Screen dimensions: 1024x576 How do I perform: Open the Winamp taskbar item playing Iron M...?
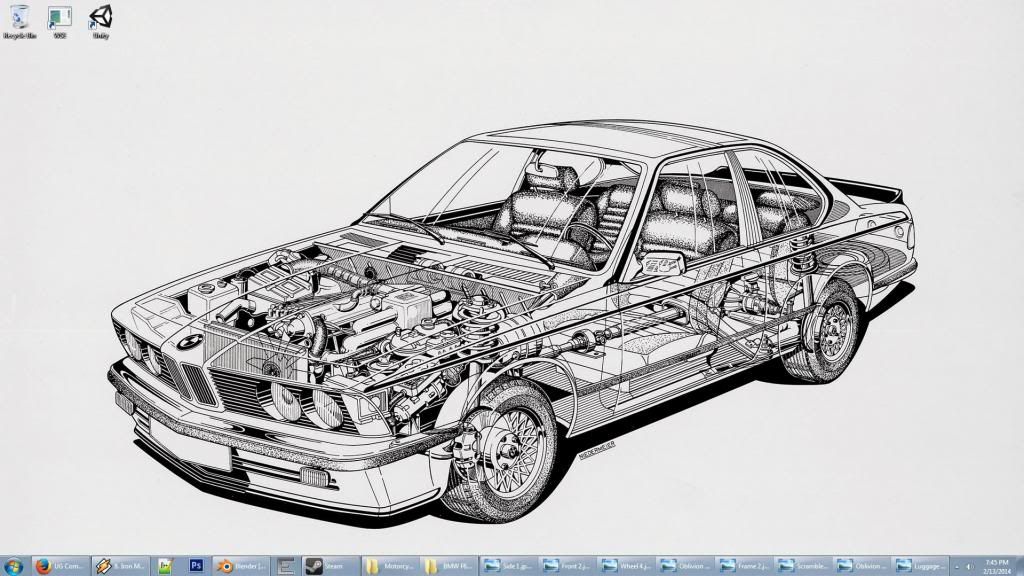point(120,566)
